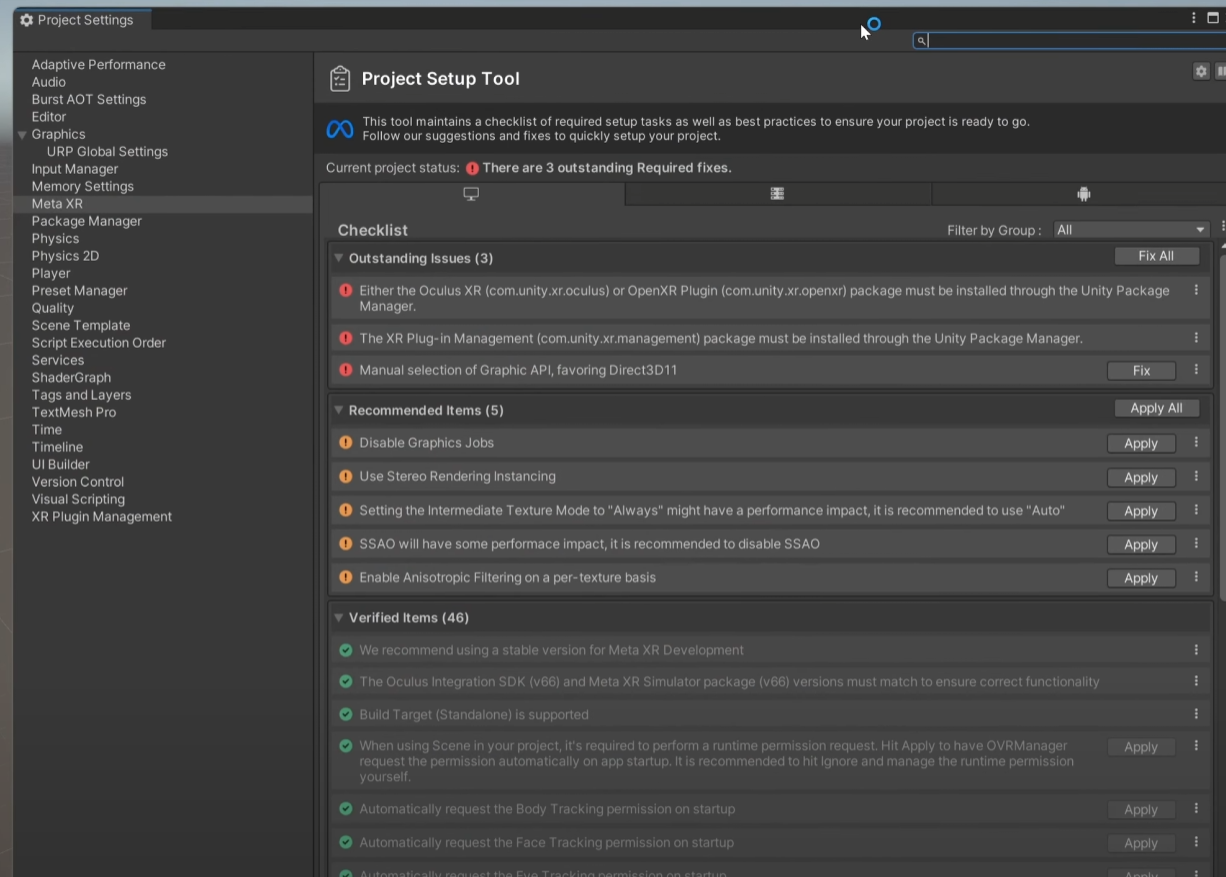The image size is (1226, 877).
Task: Open options menu for Graphic API issue
Action: [1196, 370]
